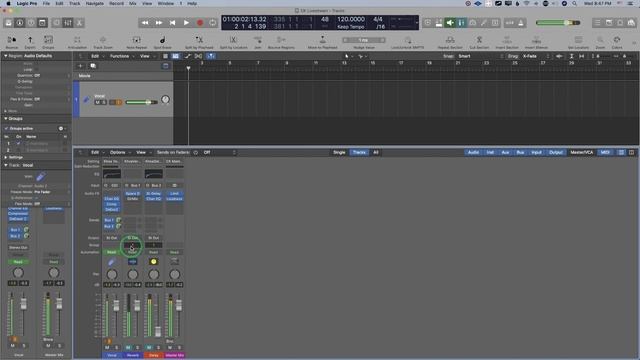The width and height of the screenshot is (640, 360).
Task: Click the Articulation toolbar icon
Action: coord(77,42)
